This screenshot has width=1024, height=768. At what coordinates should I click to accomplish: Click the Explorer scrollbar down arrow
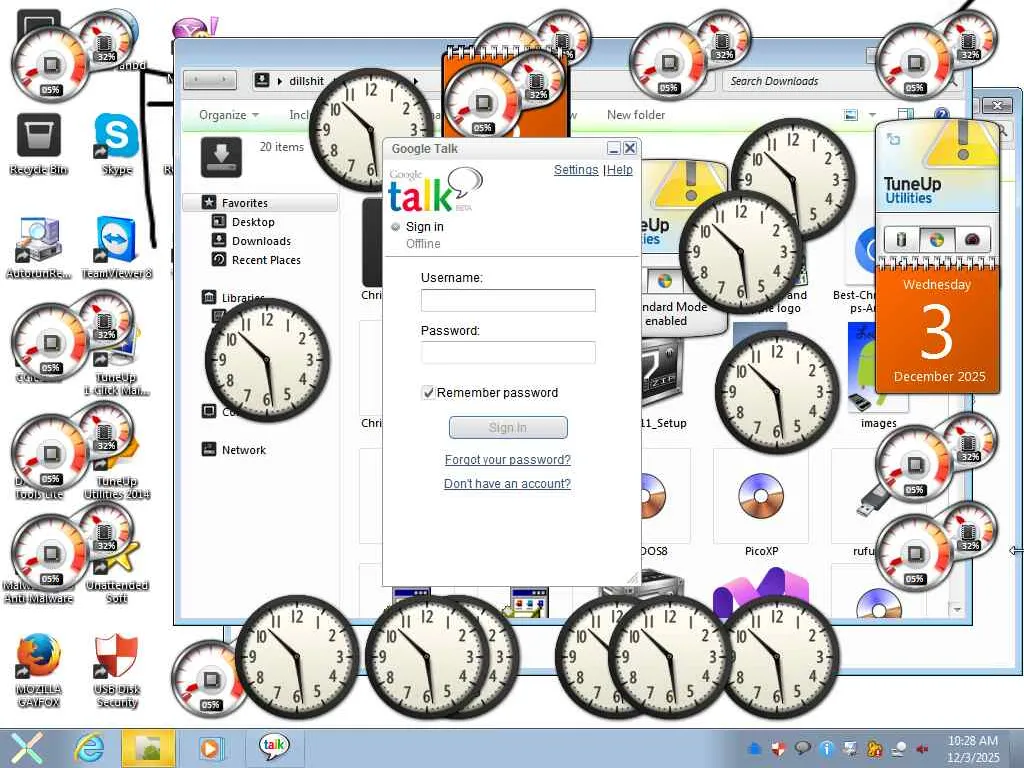(957, 609)
